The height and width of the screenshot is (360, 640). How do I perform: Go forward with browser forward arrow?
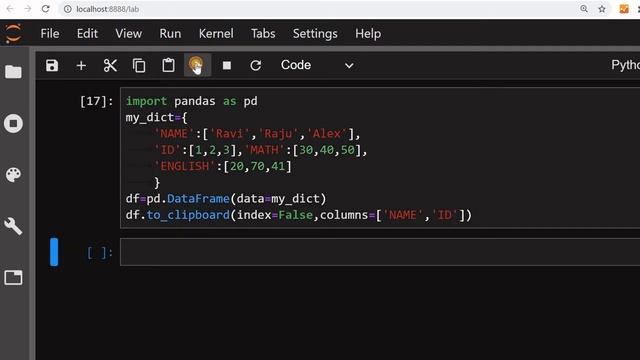point(27,9)
